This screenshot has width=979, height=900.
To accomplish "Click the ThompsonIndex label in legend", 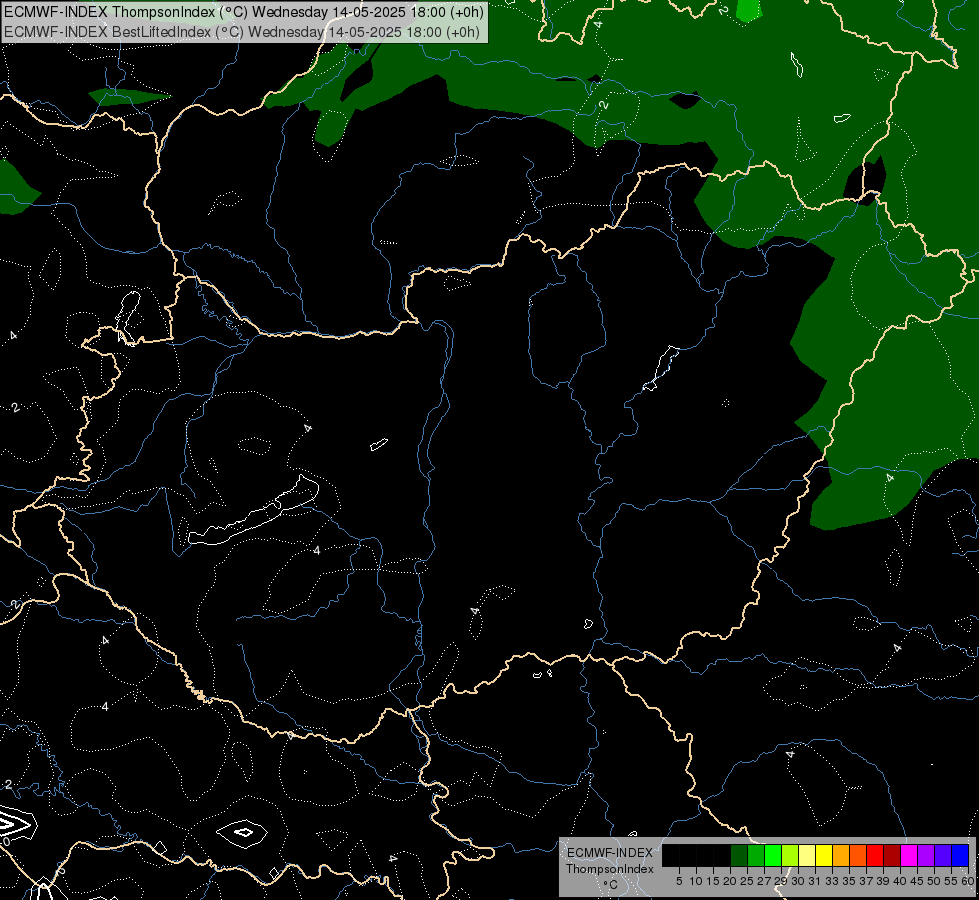I will pyautogui.click(x=610, y=869).
